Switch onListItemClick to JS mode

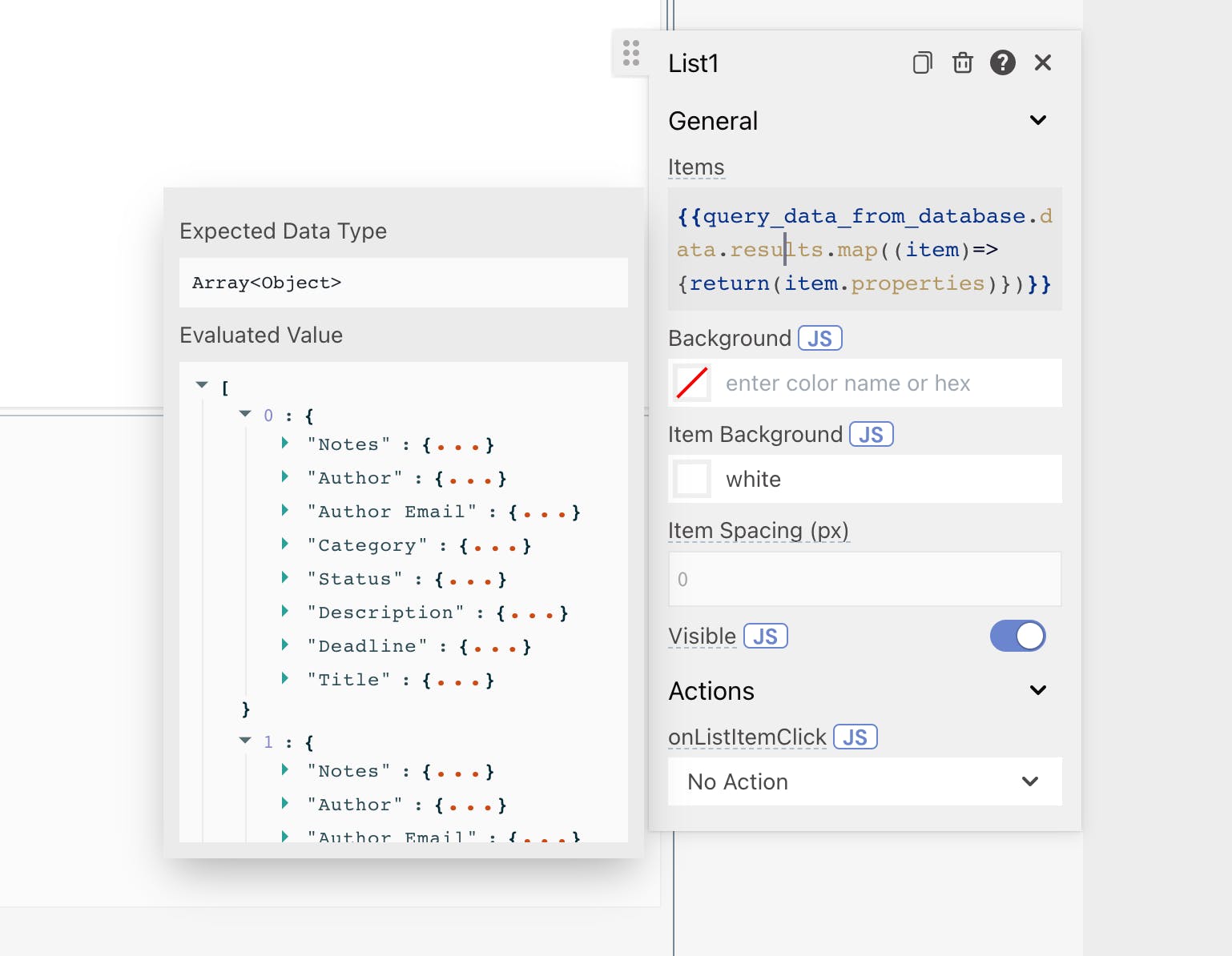(855, 737)
